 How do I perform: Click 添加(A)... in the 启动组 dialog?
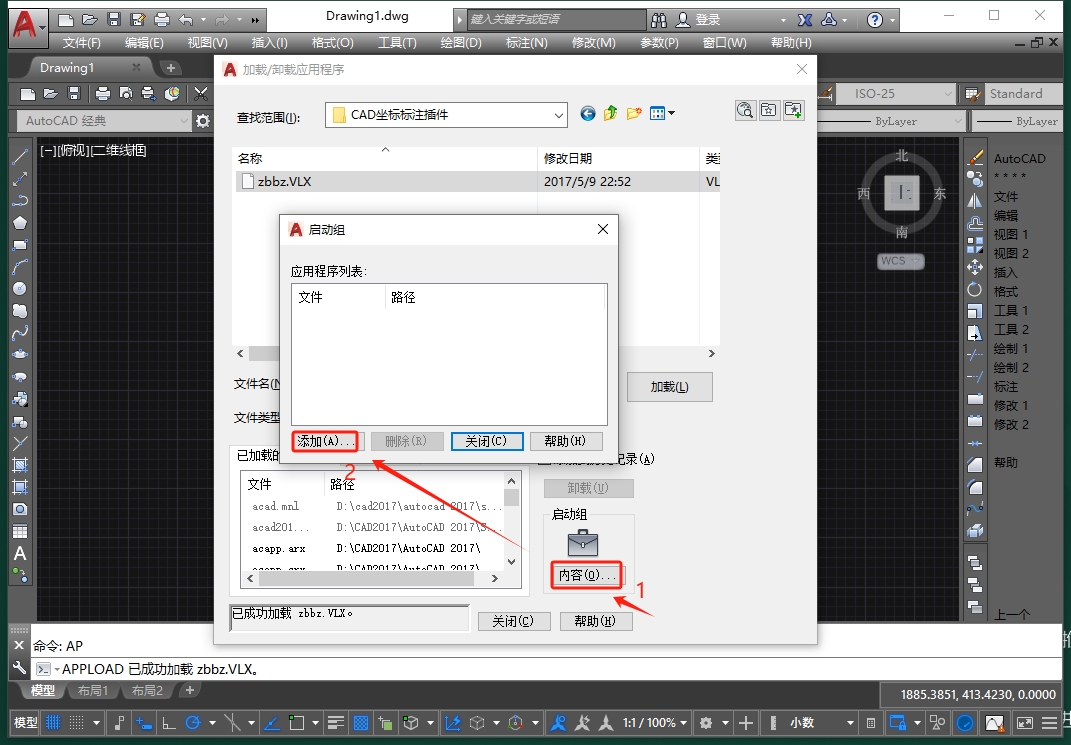point(326,441)
